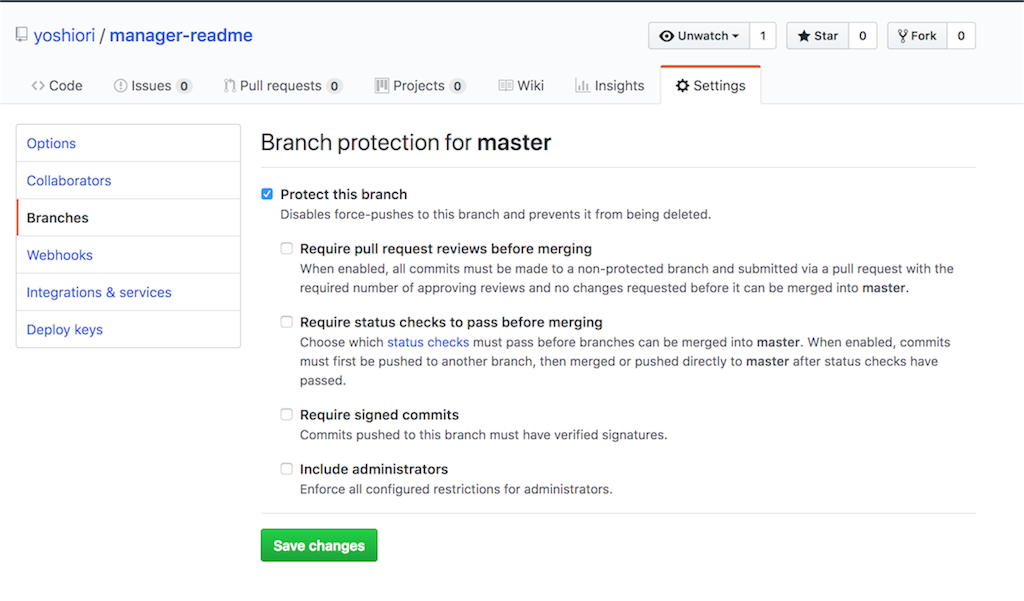Open the yoshiori user profile link
Screen dimensions: 1024x601
point(64,35)
